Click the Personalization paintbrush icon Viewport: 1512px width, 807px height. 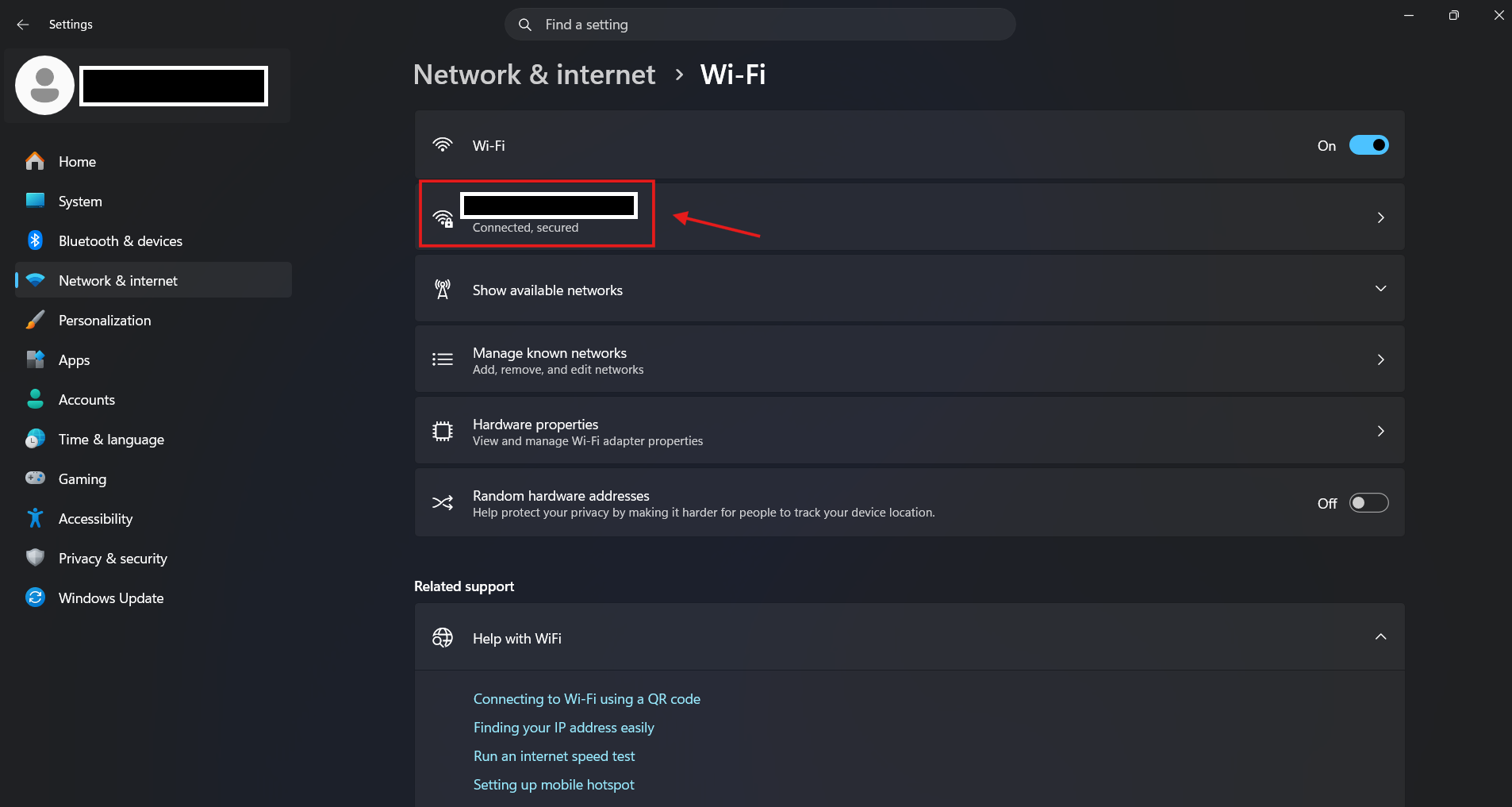[x=35, y=320]
